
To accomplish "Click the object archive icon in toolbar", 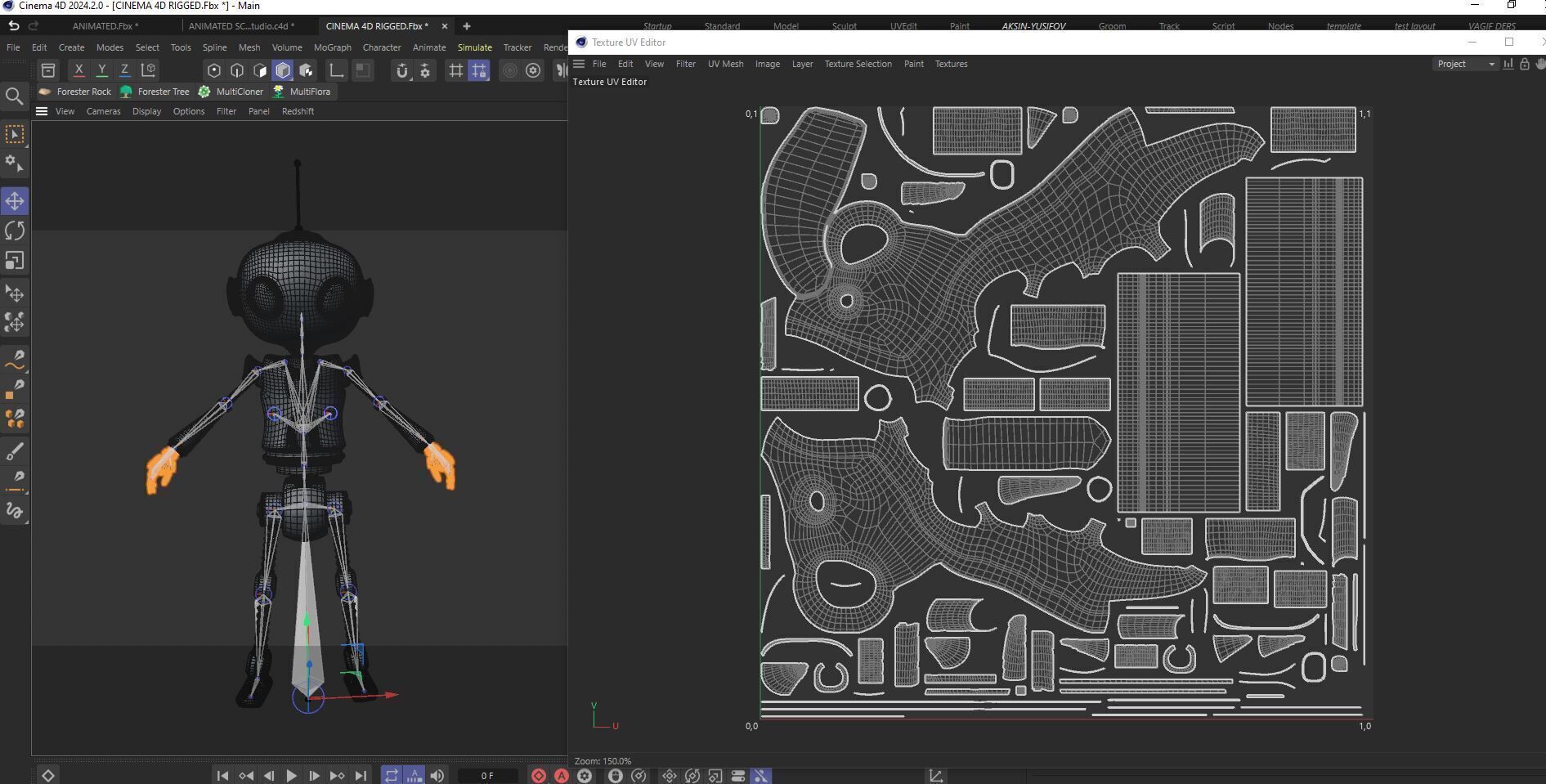I will click(48, 70).
